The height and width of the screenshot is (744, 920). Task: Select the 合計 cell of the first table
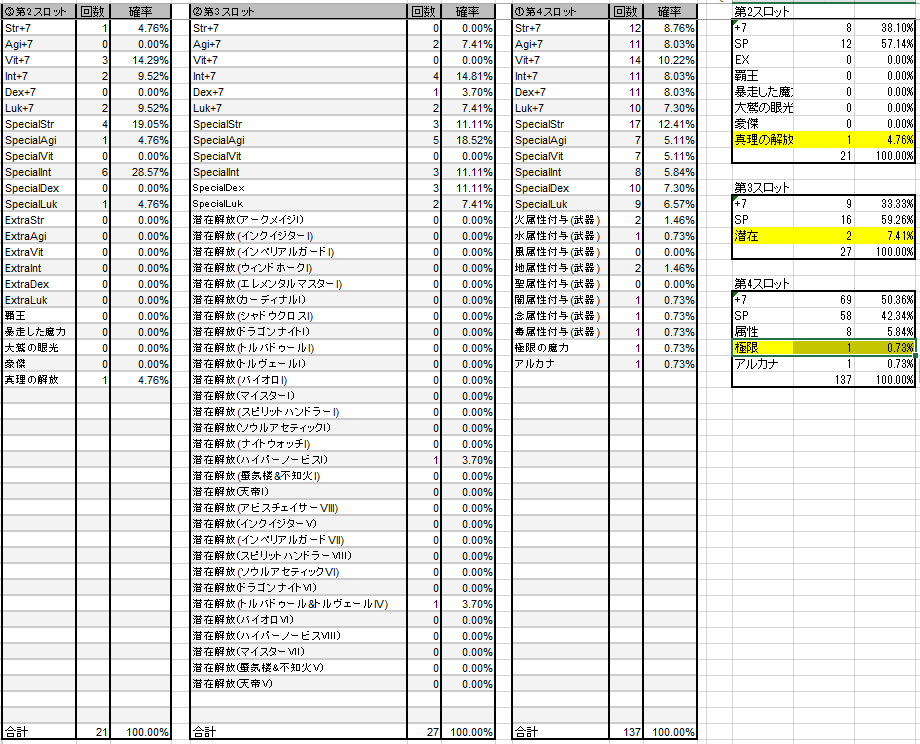pyautogui.click(x=42, y=732)
